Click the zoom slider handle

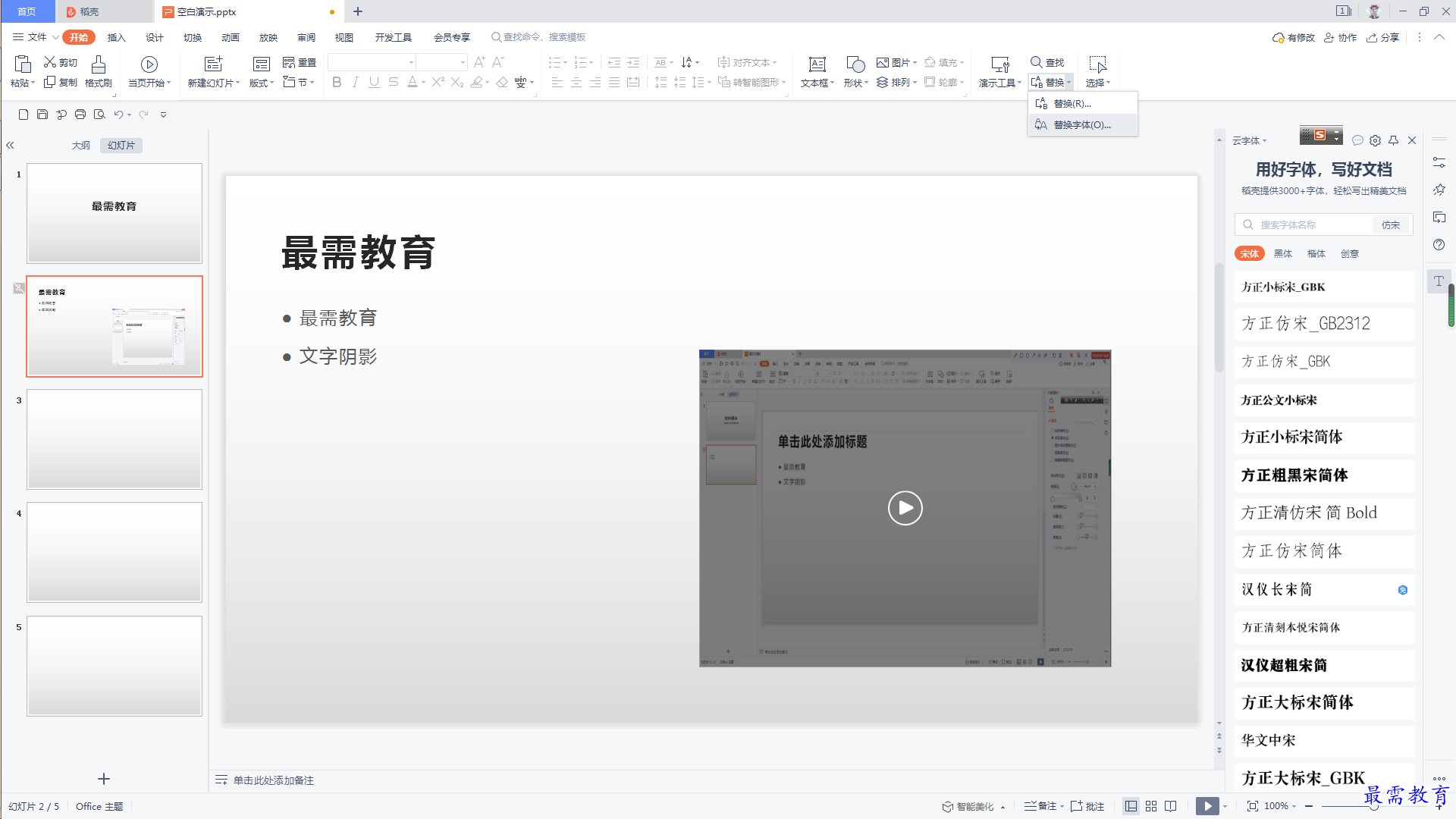coord(1373,806)
